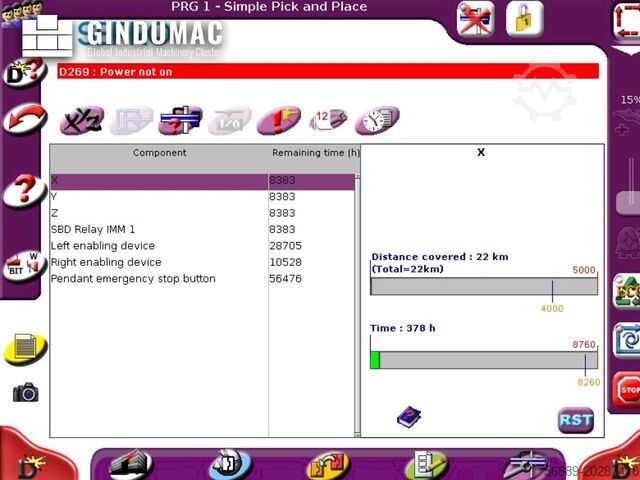Open the yellow notepad document icon
The width and height of the screenshot is (640, 480).
26,347
